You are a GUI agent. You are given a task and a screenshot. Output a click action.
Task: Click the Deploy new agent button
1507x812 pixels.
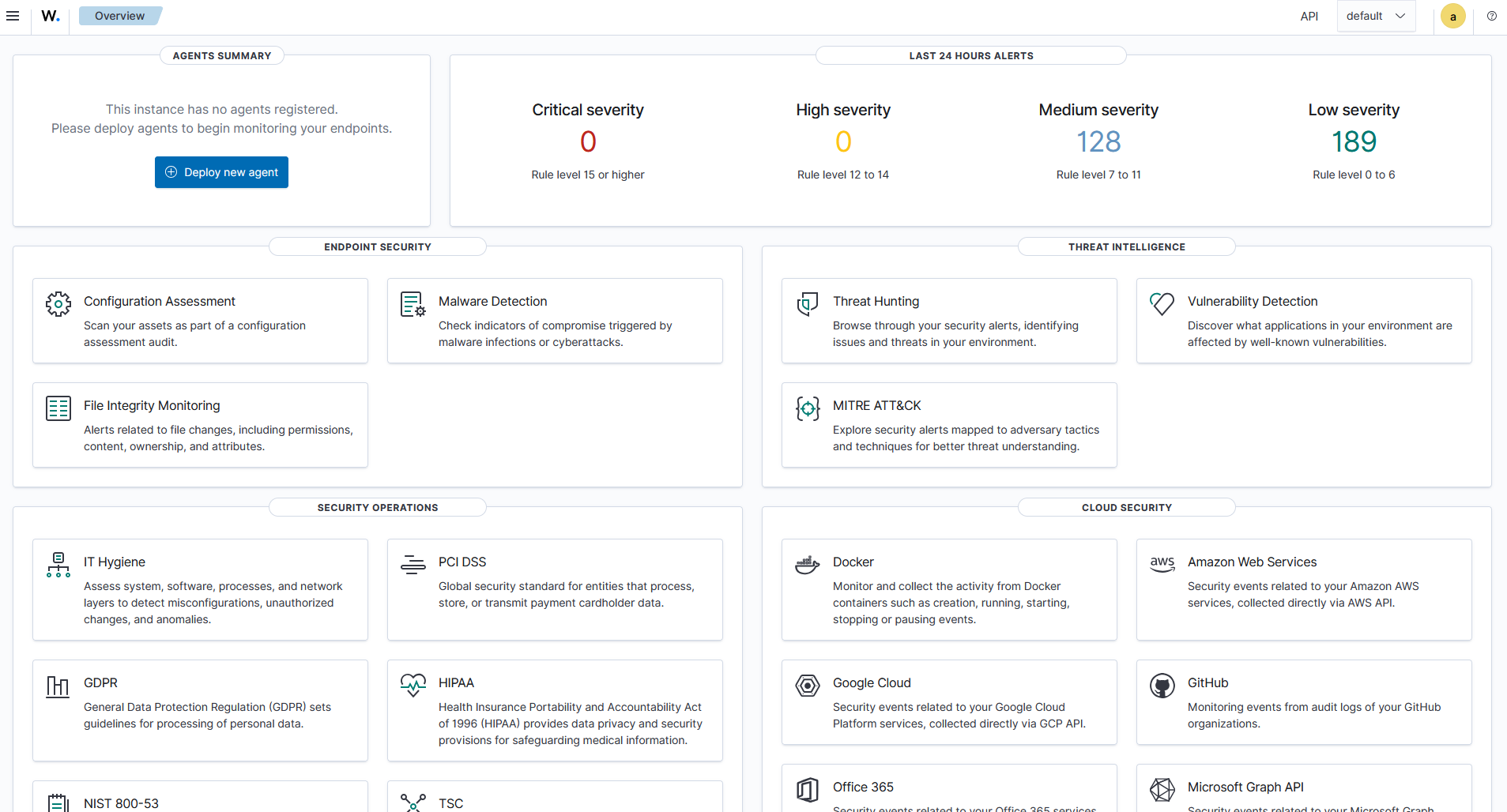point(221,171)
